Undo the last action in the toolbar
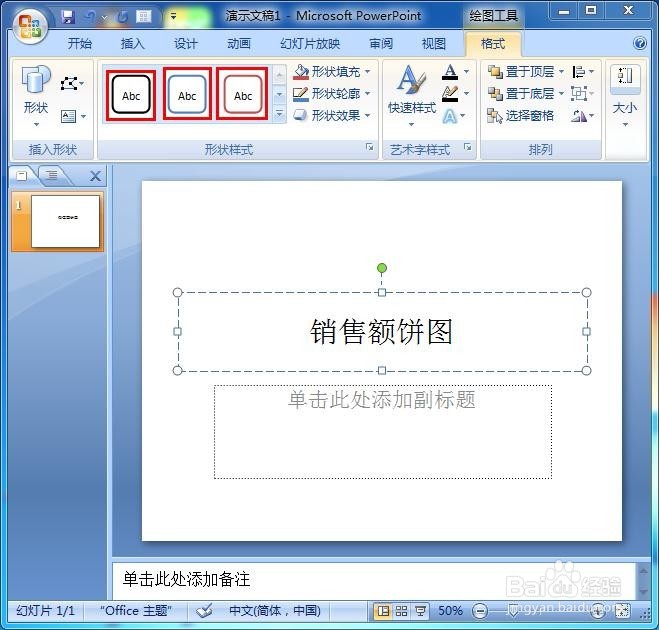The width and height of the screenshot is (659, 630). pos(90,17)
